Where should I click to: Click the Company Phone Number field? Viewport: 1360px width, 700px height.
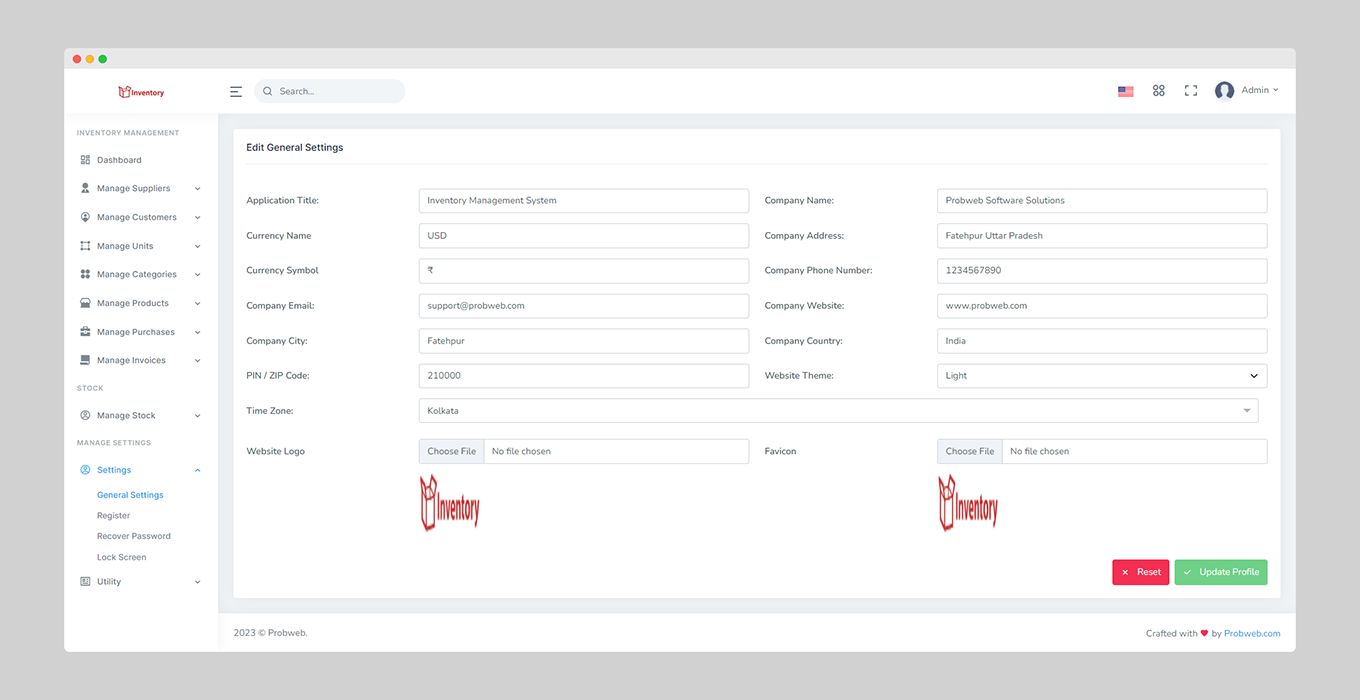point(1102,271)
